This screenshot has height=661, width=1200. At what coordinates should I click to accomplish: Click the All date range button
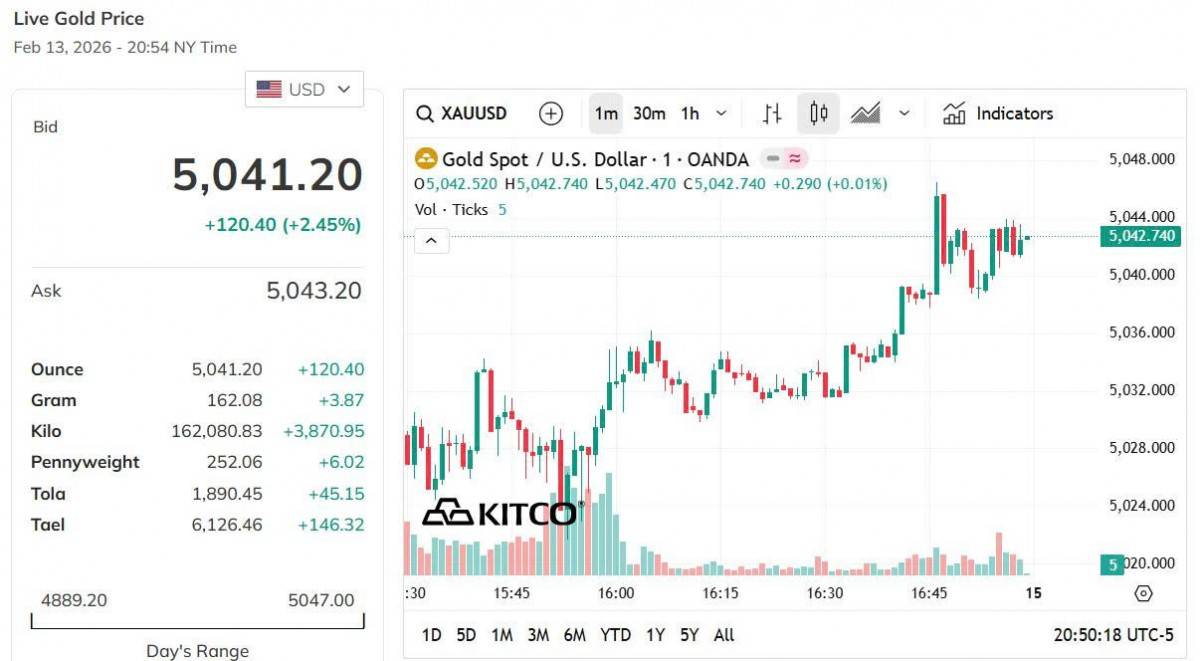click(724, 635)
